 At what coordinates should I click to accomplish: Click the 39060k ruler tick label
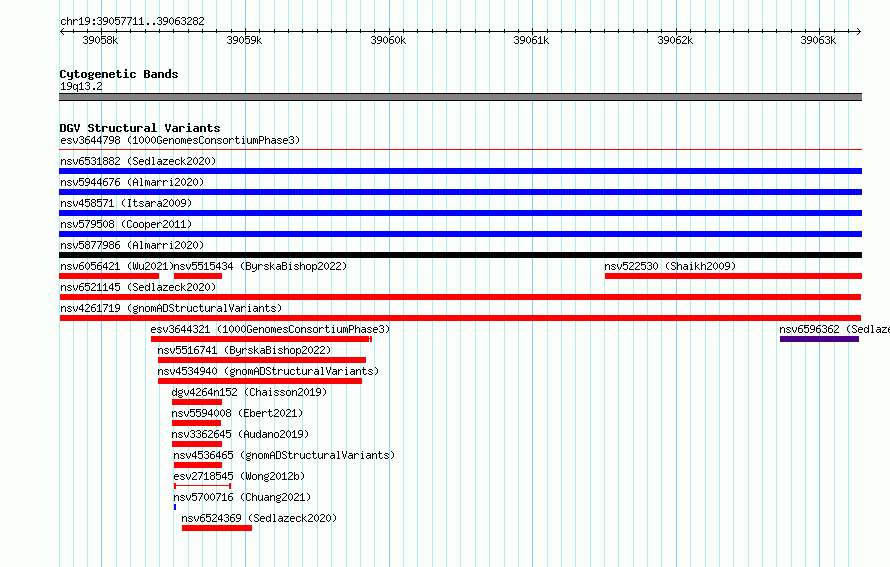pyautogui.click(x=388, y=40)
